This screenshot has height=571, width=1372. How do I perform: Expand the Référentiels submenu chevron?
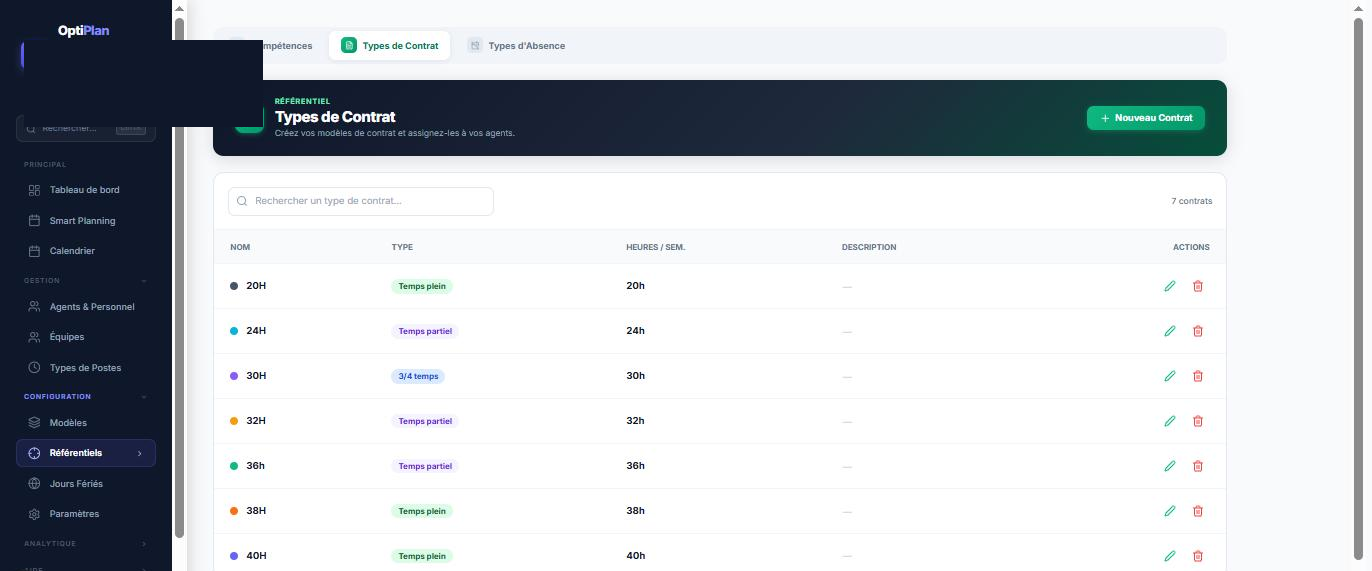tap(139, 453)
